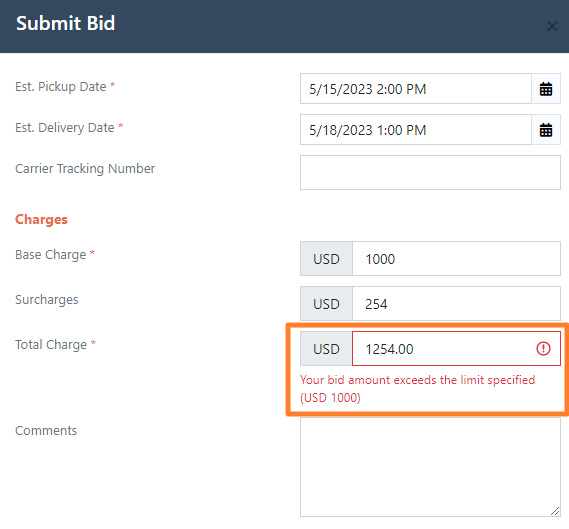The image size is (569, 529).
Task: Close the Submit Bid dialog
Action: pos(552,26)
